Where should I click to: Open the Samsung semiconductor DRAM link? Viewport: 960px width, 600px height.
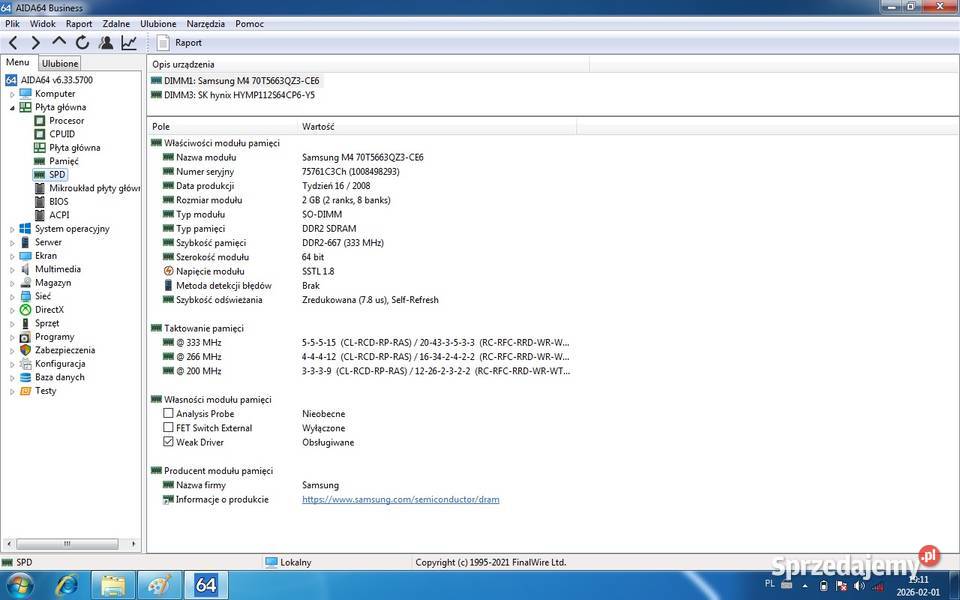click(x=400, y=499)
